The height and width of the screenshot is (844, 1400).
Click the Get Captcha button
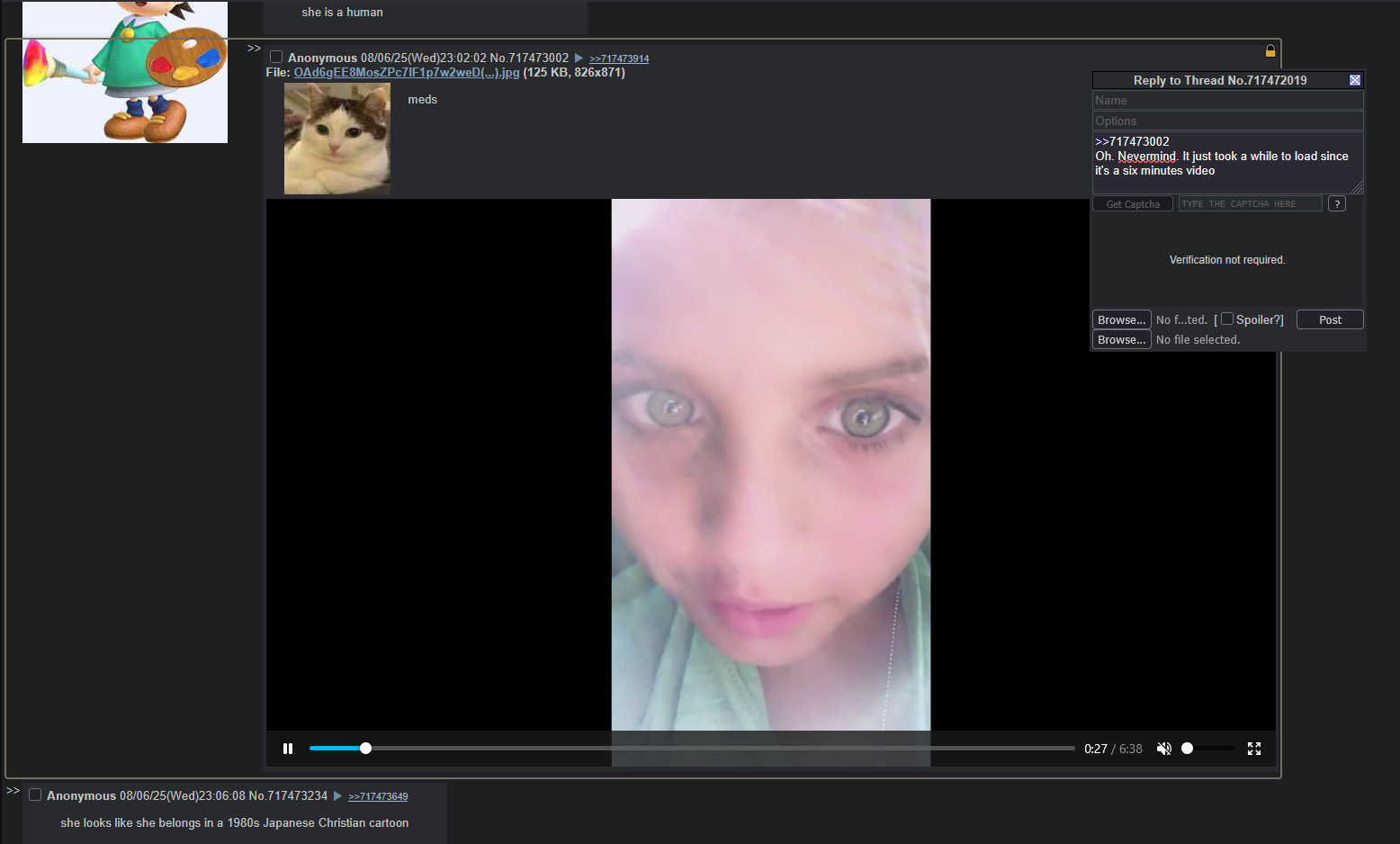click(x=1133, y=204)
